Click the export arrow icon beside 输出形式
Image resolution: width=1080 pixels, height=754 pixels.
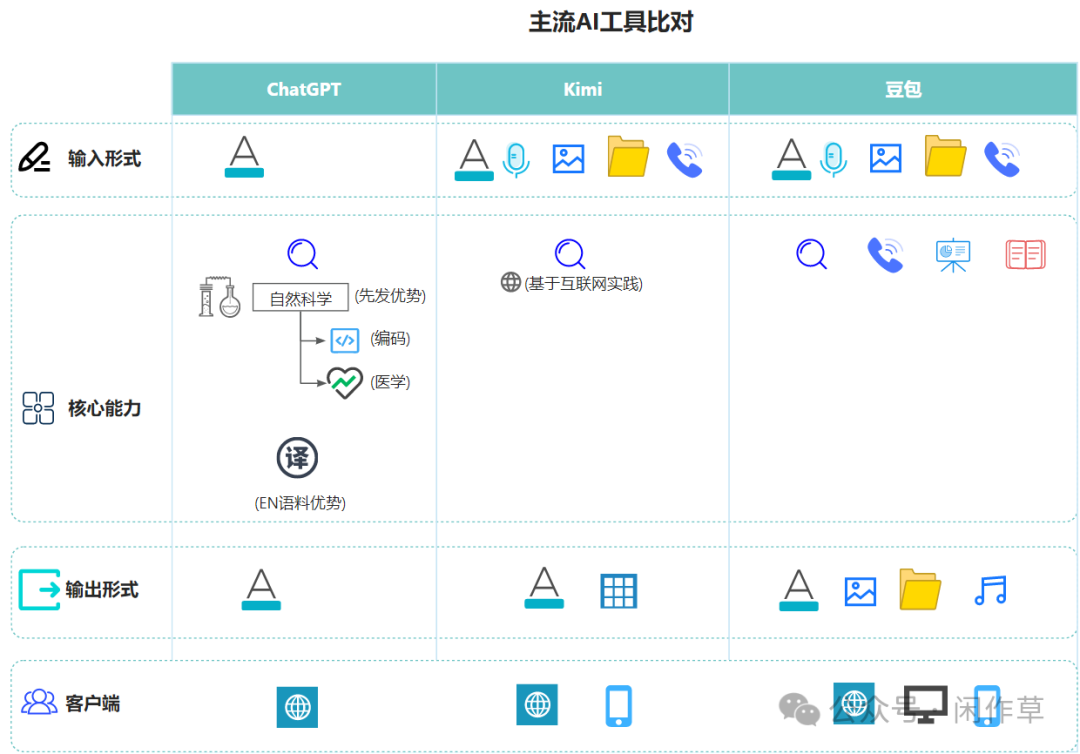tap(39, 589)
